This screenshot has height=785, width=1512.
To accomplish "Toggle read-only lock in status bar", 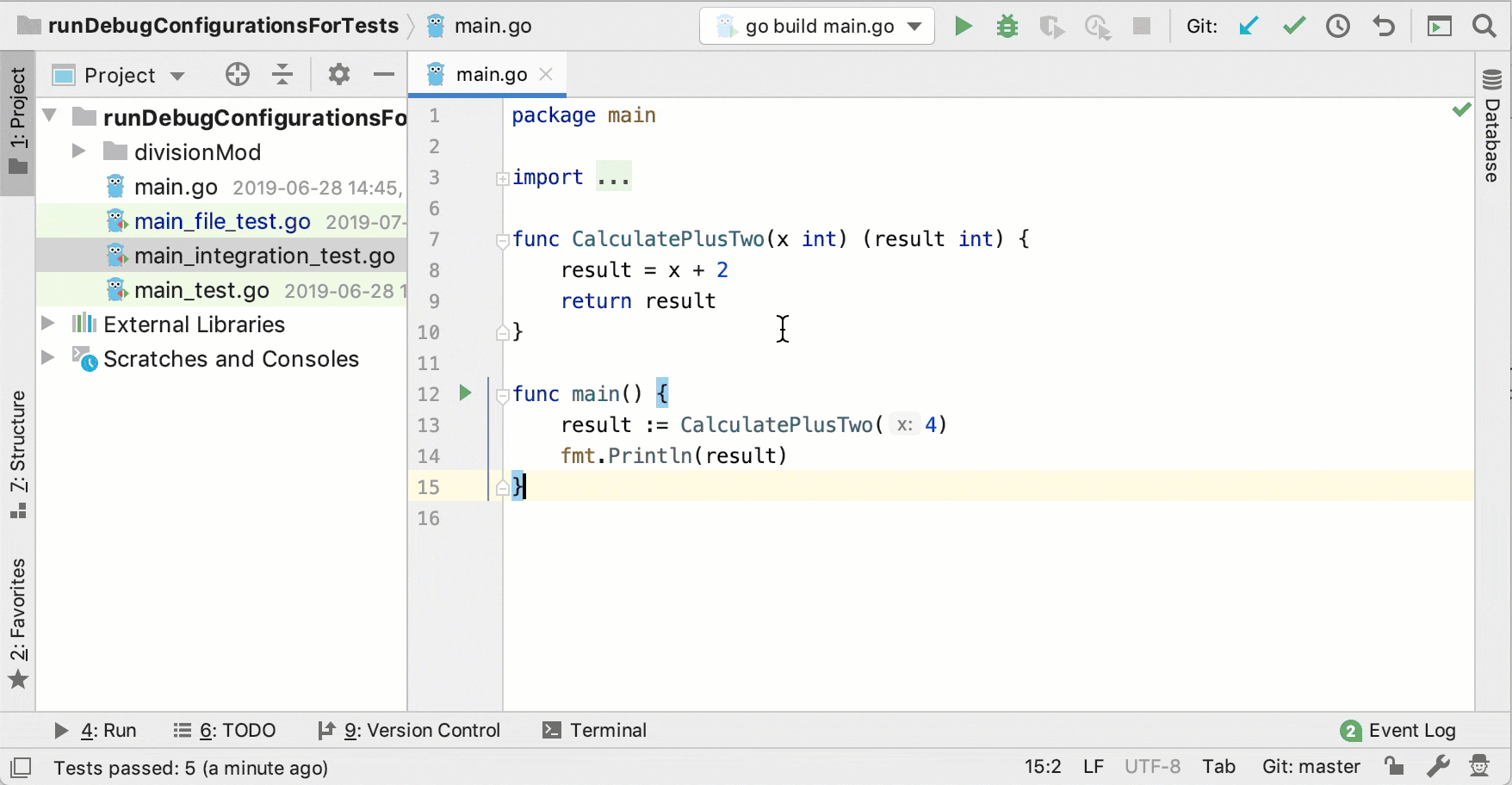I will pyautogui.click(x=1395, y=766).
